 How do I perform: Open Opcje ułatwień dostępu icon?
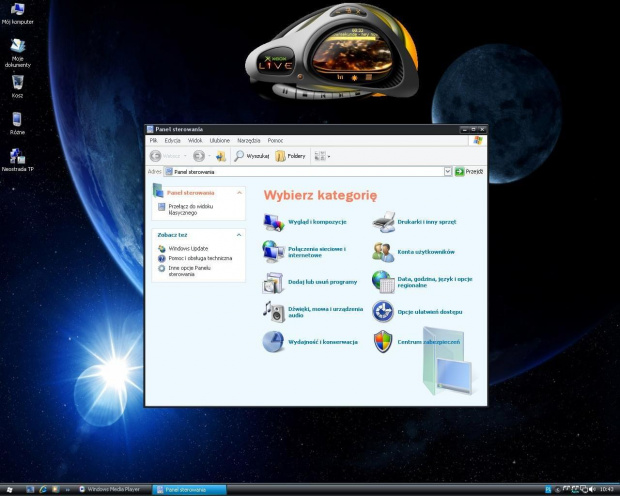383,311
